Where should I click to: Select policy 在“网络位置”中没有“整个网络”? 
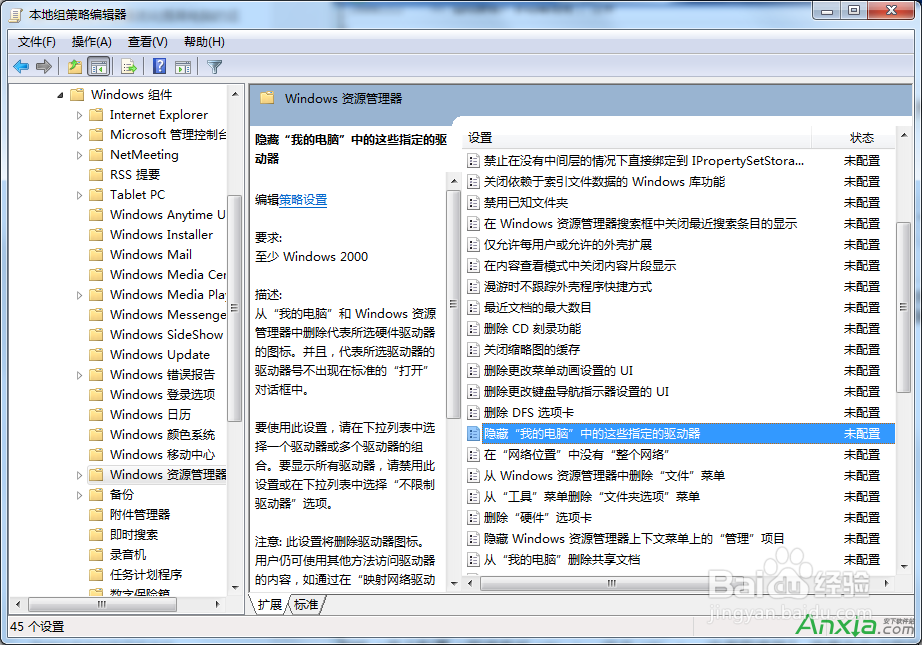point(680,454)
